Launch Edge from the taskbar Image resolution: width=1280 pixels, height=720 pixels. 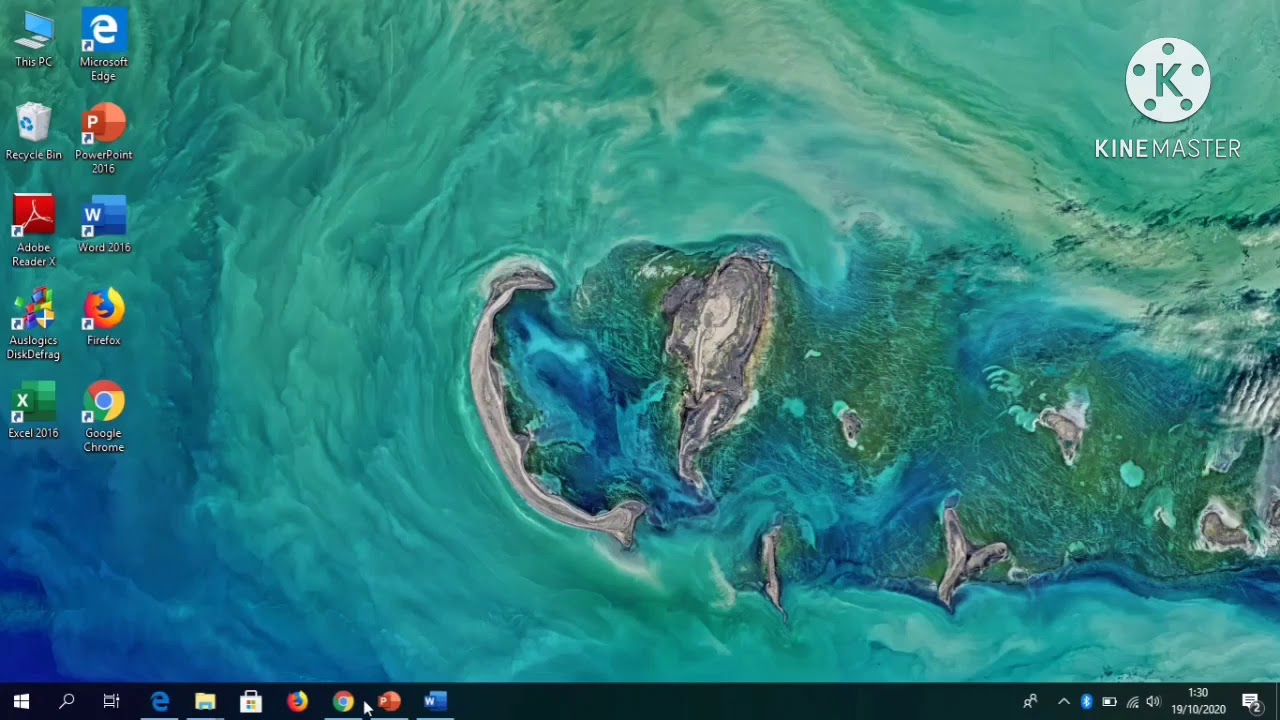click(160, 702)
